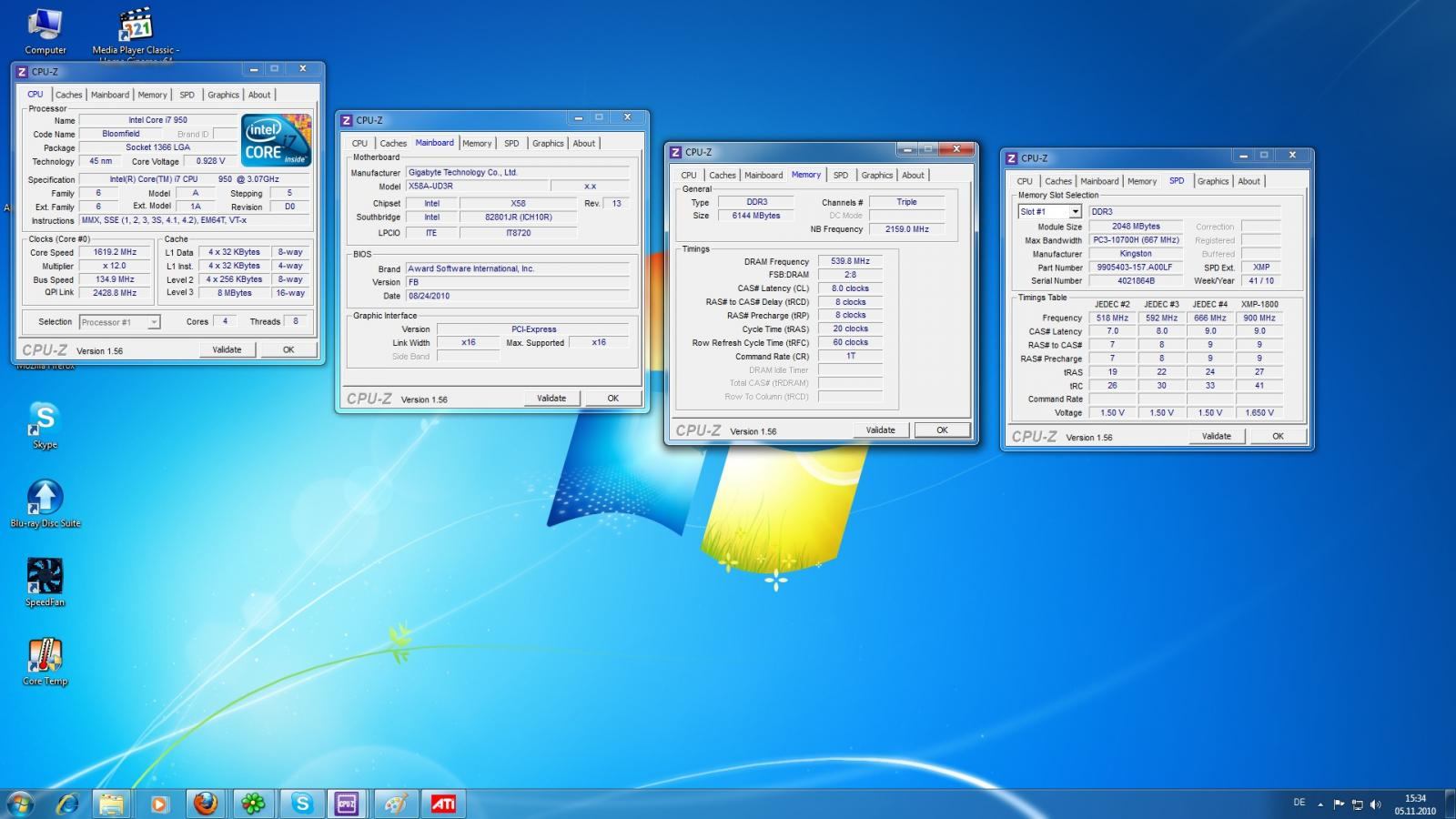Viewport: 1456px width, 819px height.
Task: Open Windows Explorer folder icon in taskbar
Action: pyautogui.click(x=111, y=804)
